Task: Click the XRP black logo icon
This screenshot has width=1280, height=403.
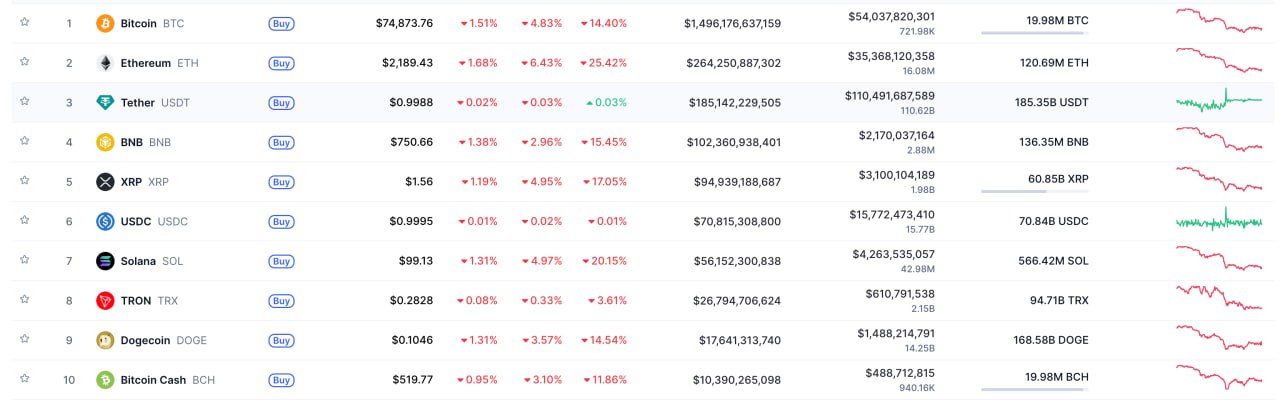Action: point(105,182)
